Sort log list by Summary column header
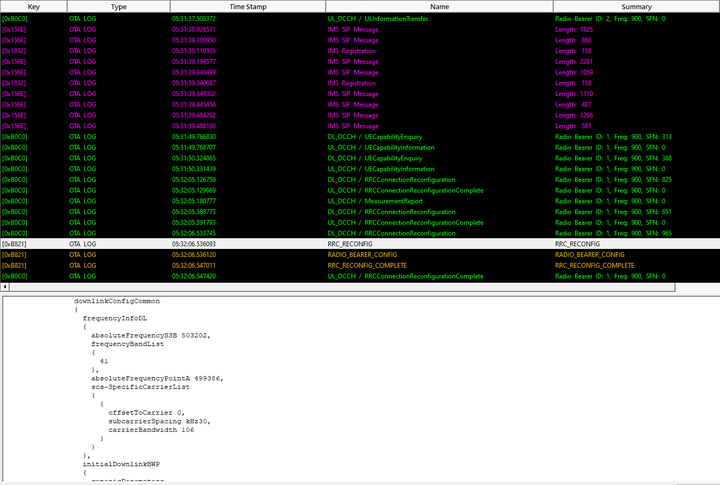This screenshot has width=720, height=485. click(636, 6)
